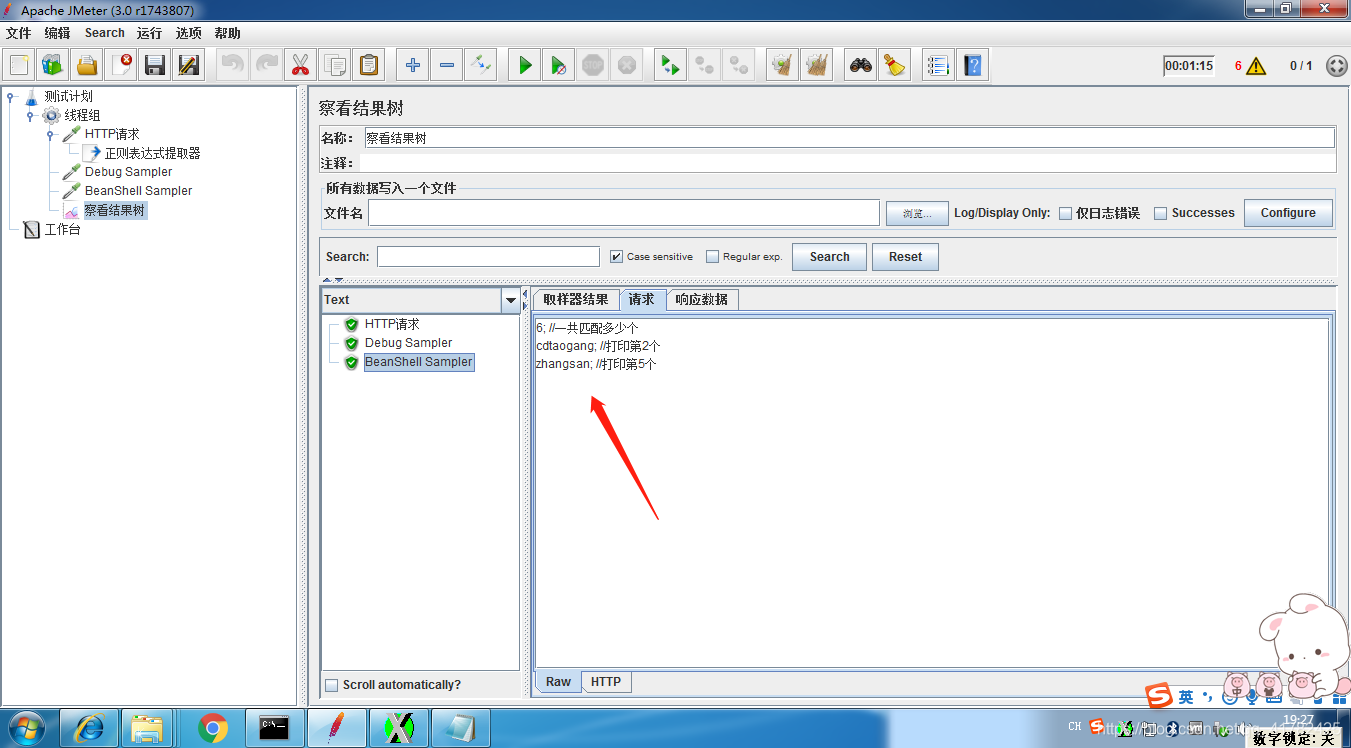Screen dimensions: 1351x748
Task: Click the Configure button
Action: click(x=1288, y=213)
